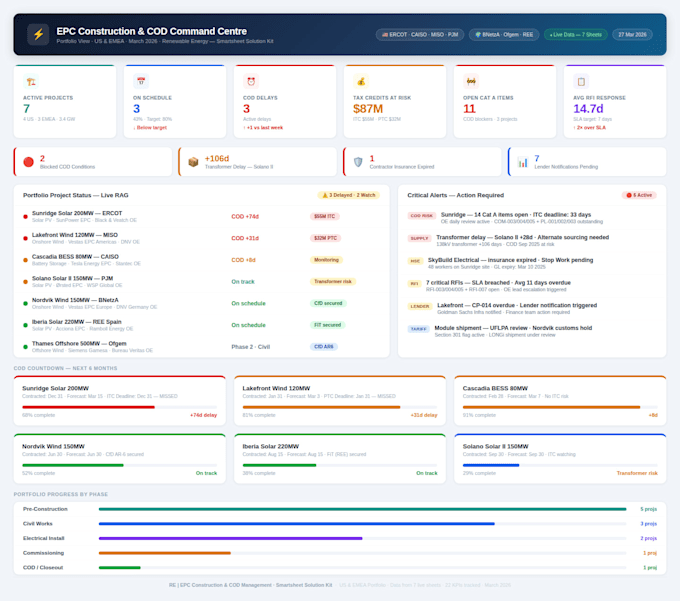The width and height of the screenshot is (680, 601).
Task: Open the Lakefront CP-014 overdue alert
Action: pos(532,308)
